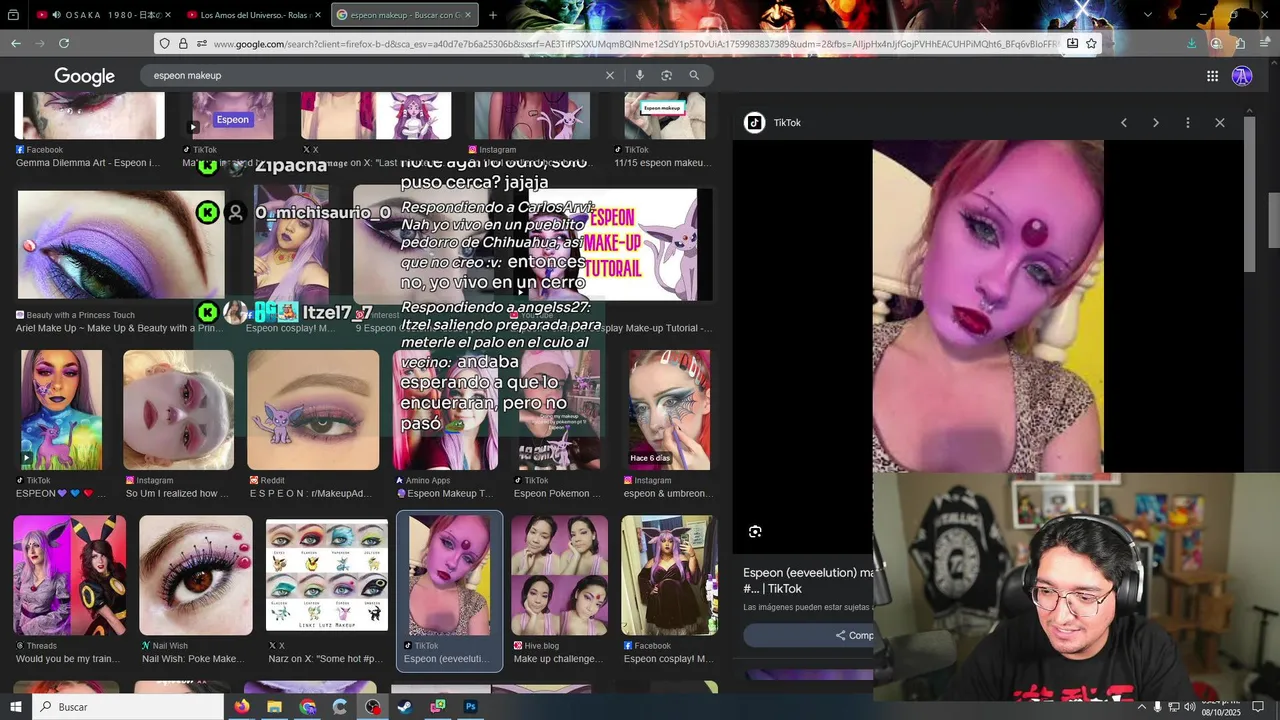Click the large pink-face preview image
The height and width of the screenshot is (720, 1280).
988,306
